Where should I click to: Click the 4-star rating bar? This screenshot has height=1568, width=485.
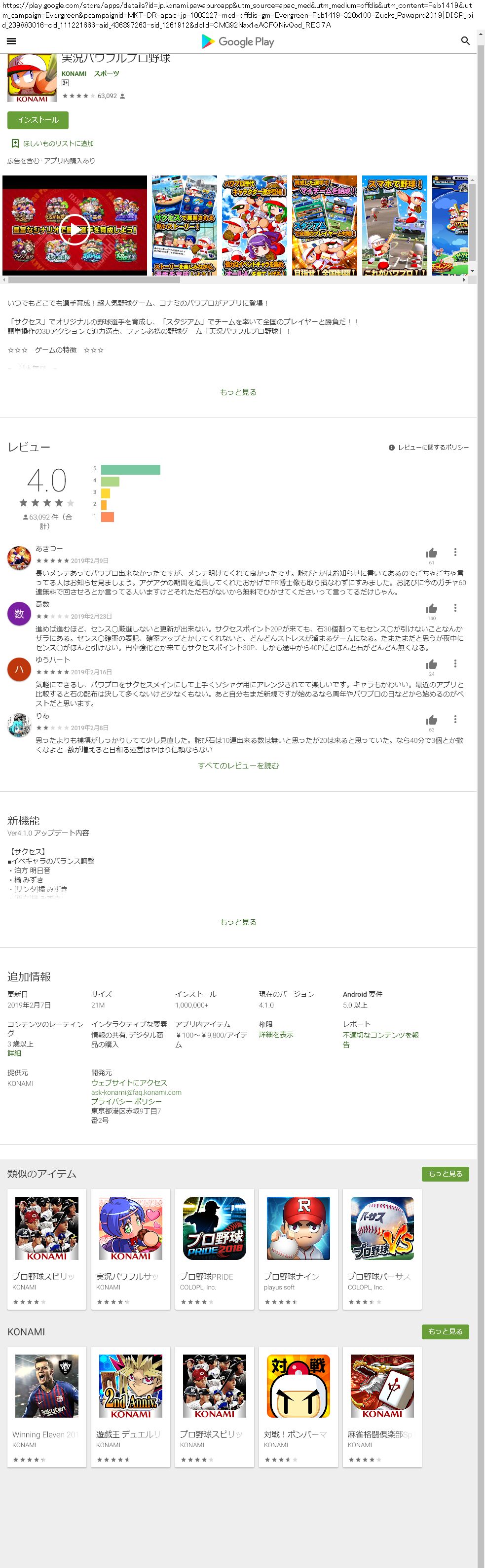[x=111, y=482]
